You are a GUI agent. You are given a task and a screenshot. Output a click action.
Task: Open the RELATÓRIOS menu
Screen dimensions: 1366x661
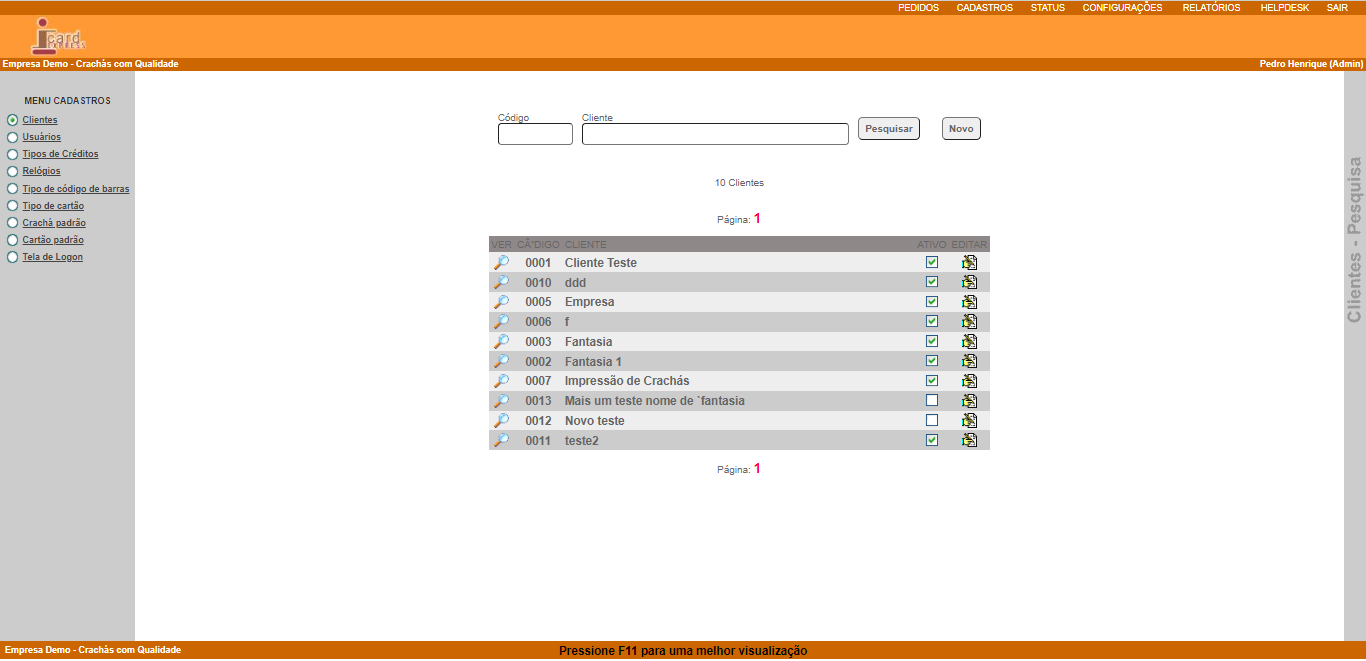pos(1211,8)
